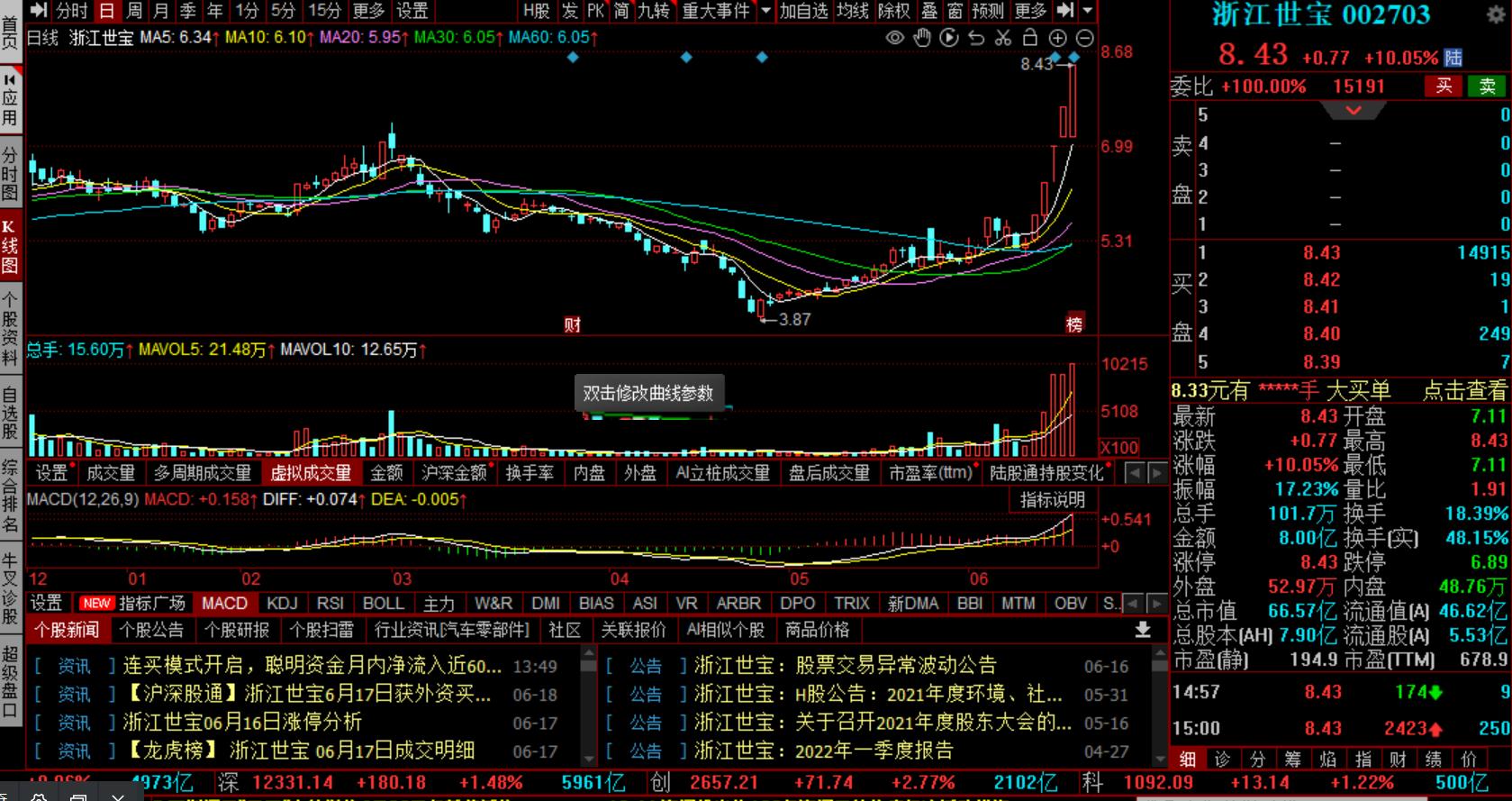Screen dimensions: 1512x801
Task: Select 成交量 volume indicator tab
Action: coord(111,473)
